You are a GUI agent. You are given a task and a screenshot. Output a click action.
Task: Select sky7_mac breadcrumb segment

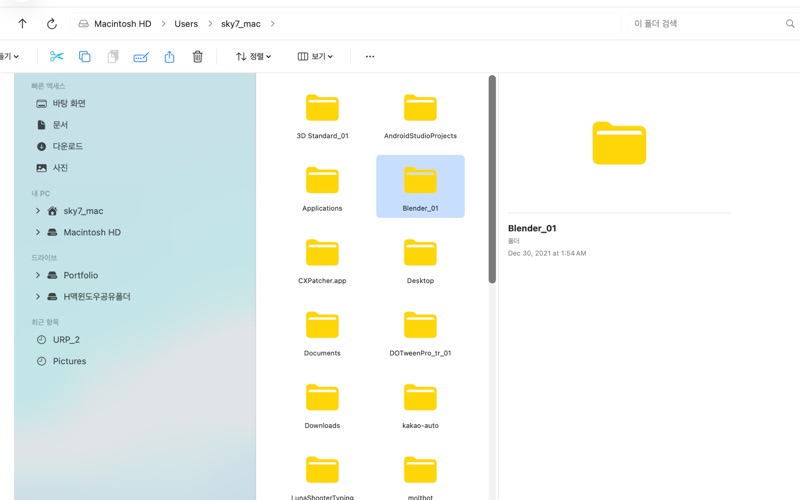[240, 24]
